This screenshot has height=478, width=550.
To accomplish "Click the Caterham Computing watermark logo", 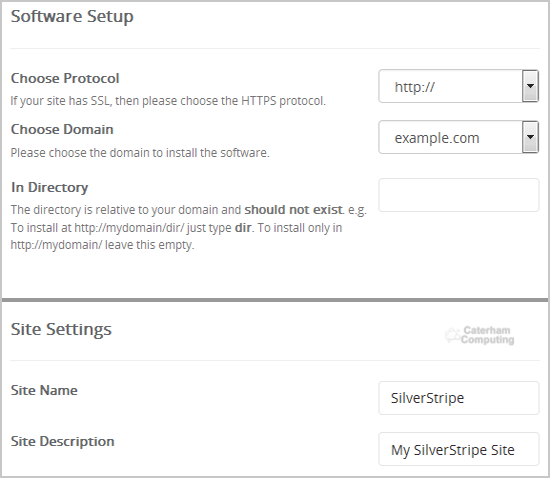I will click(x=479, y=335).
